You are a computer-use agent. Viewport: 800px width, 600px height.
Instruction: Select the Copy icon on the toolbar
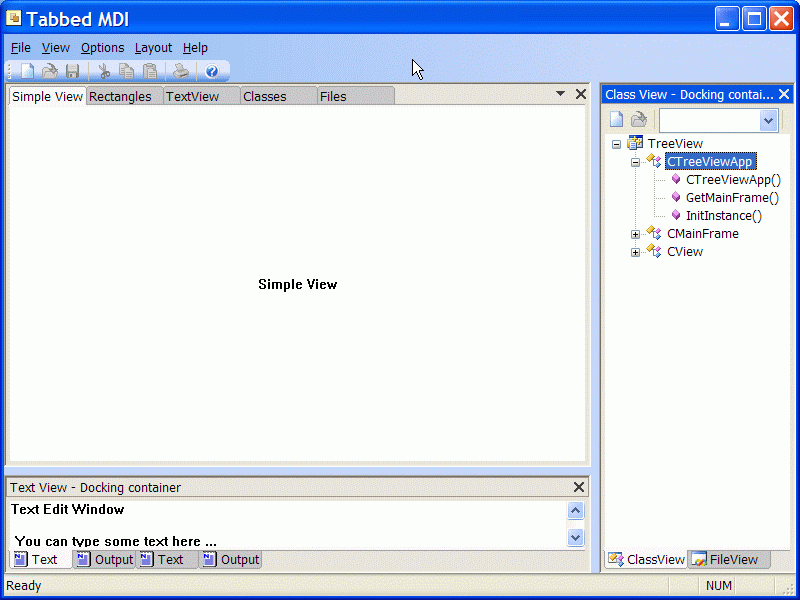point(127,70)
